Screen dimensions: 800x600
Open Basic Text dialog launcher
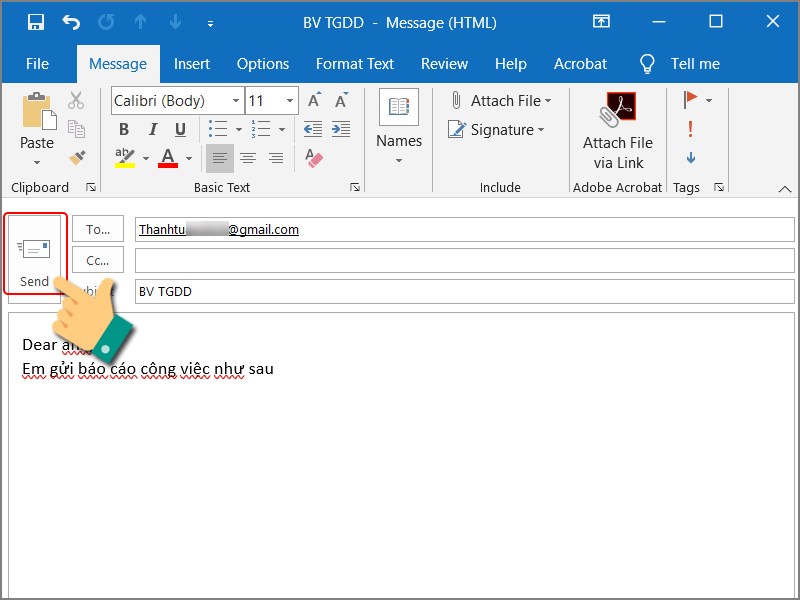pos(355,187)
